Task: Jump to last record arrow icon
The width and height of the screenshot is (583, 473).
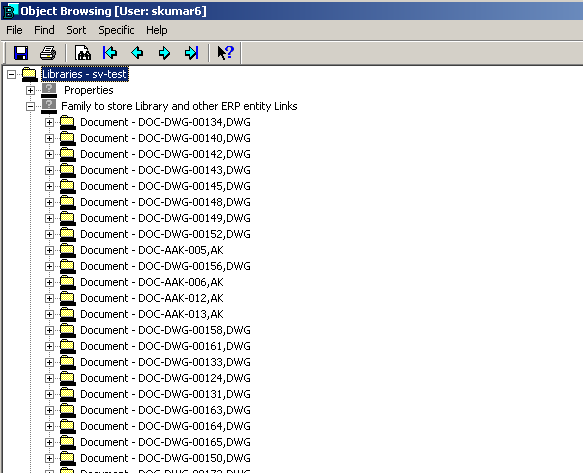Action: (192, 53)
